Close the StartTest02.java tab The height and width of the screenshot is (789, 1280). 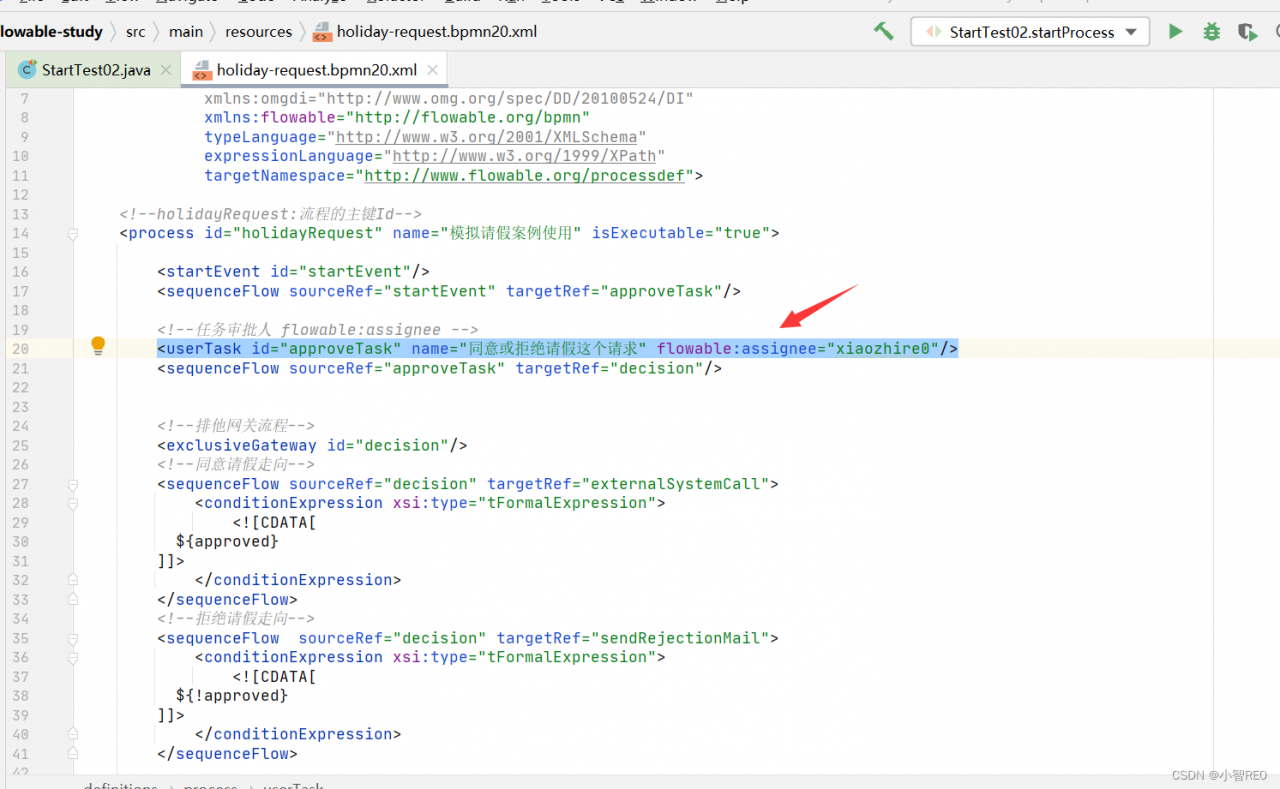click(166, 70)
